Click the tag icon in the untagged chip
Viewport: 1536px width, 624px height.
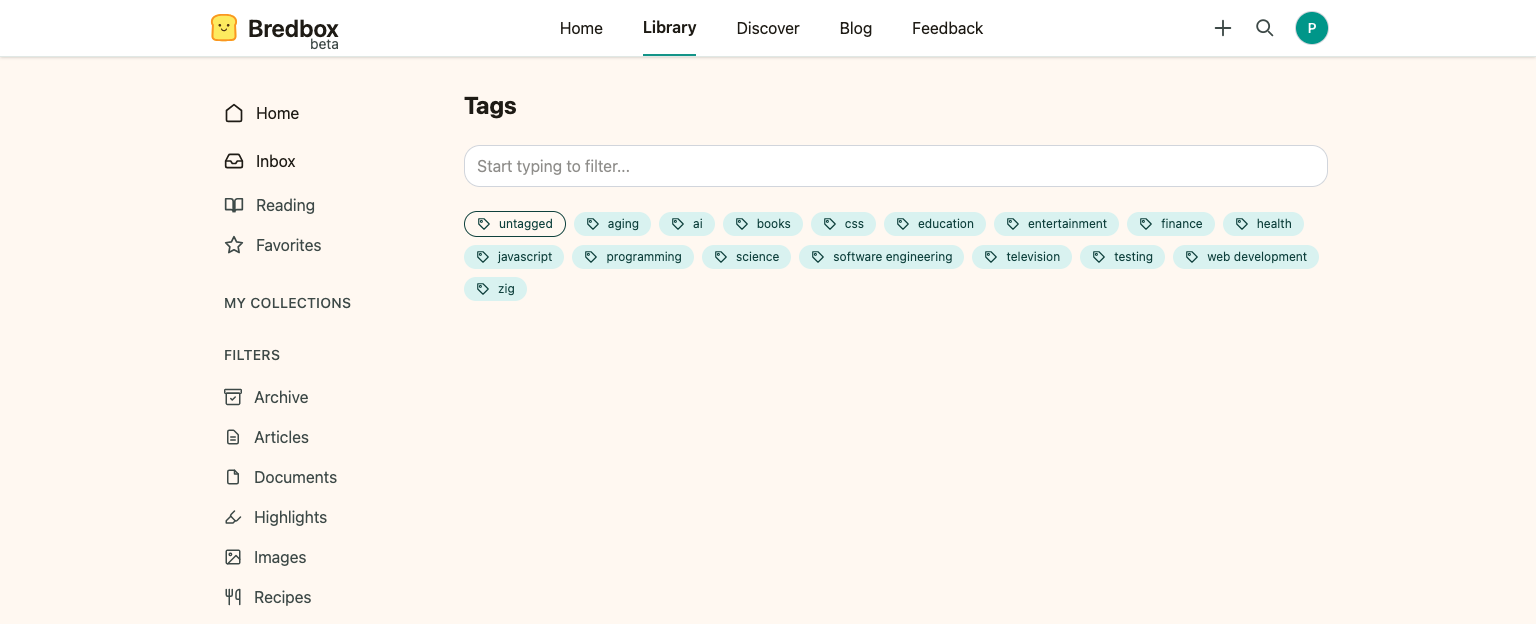pos(484,224)
